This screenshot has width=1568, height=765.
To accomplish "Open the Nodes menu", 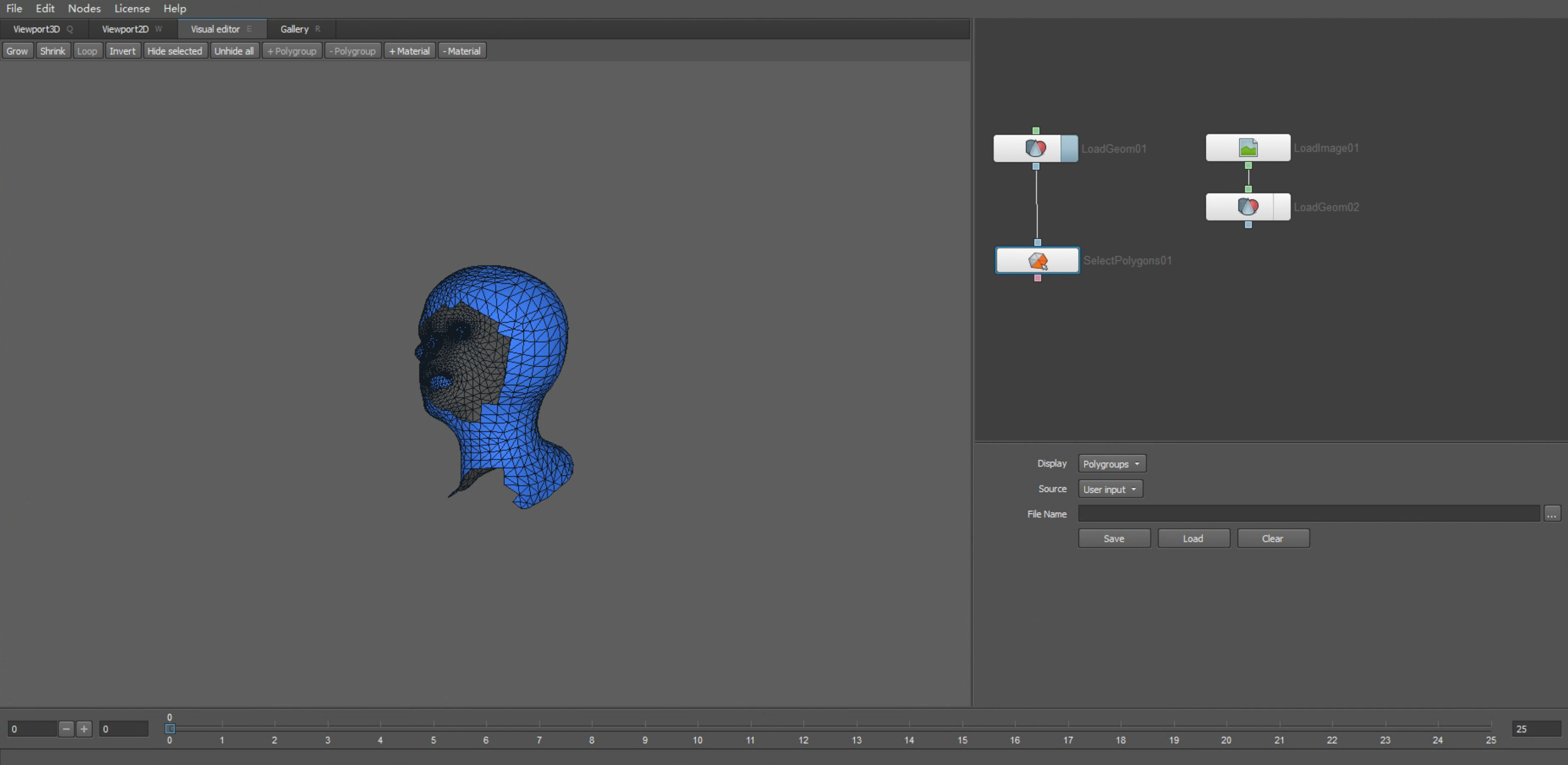I will [x=84, y=9].
